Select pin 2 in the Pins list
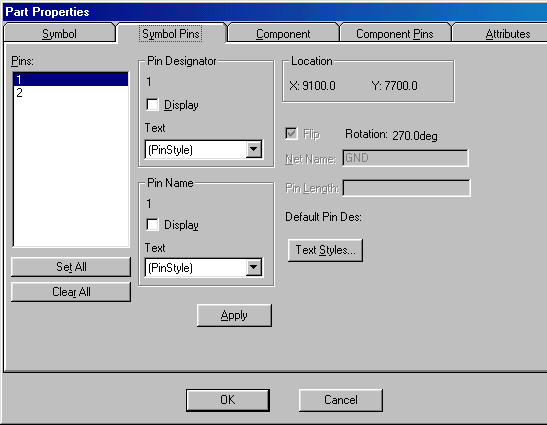This screenshot has height=425, width=547. 71,93
